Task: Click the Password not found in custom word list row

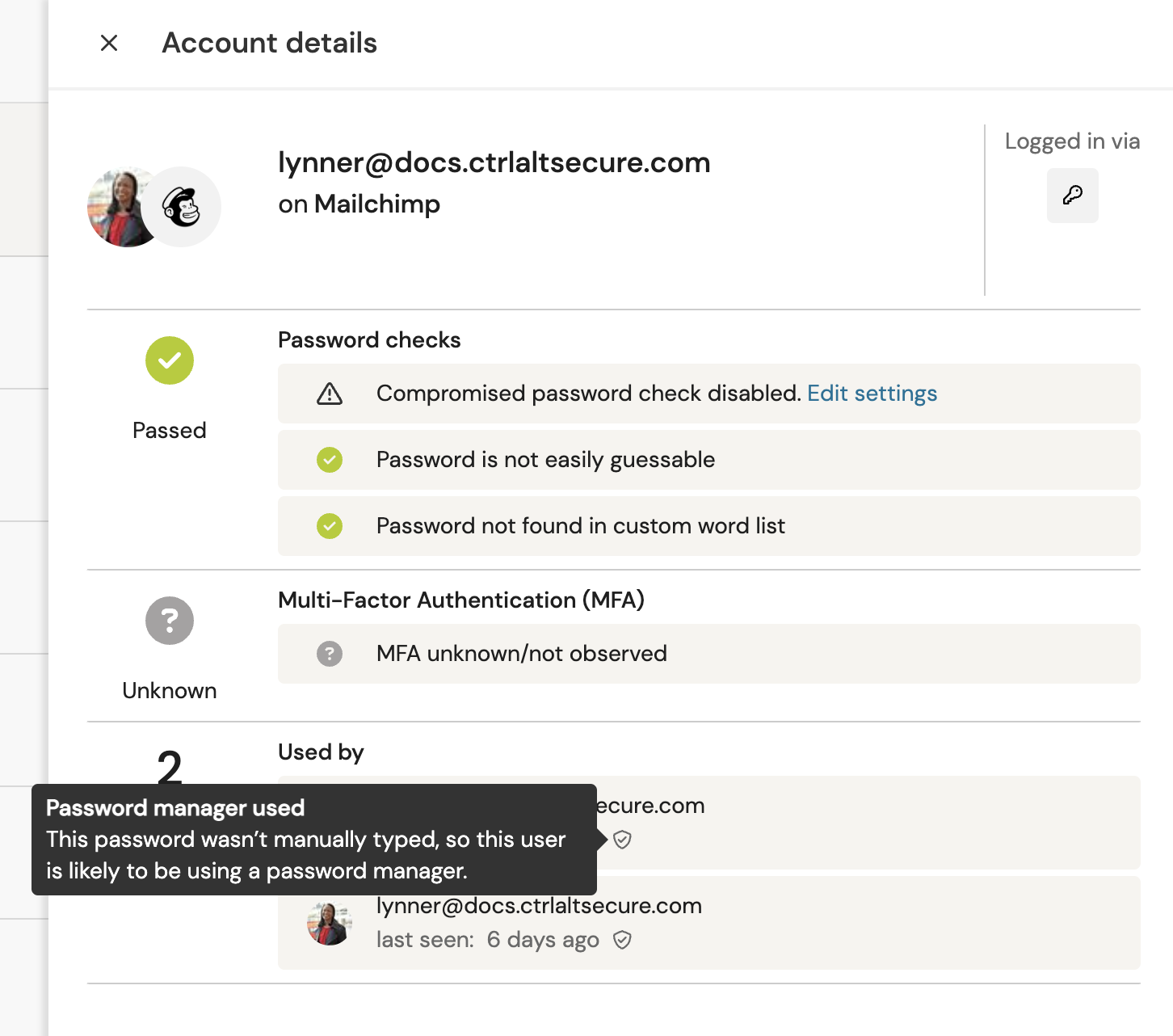Action: pyautogui.click(x=708, y=526)
